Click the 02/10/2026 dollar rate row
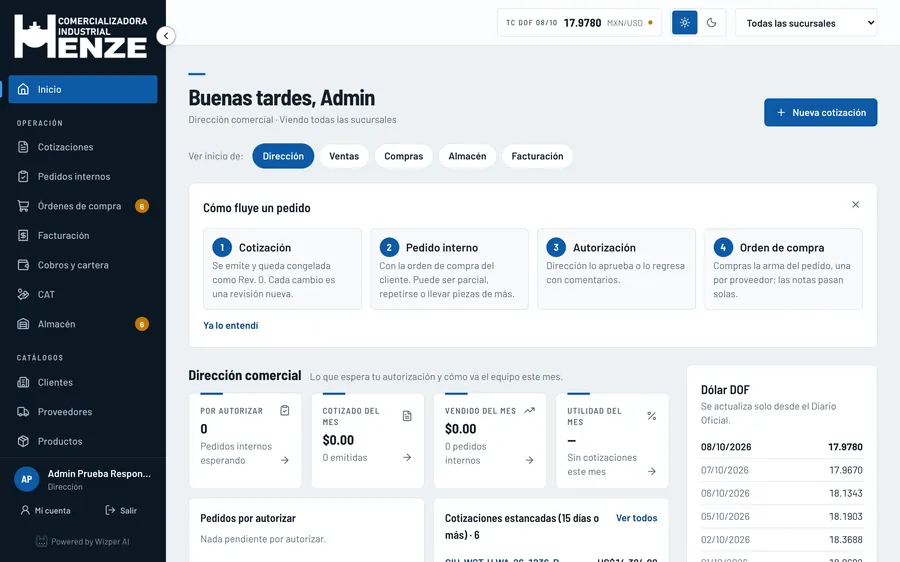The image size is (900, 562). (x=782, y=540)
